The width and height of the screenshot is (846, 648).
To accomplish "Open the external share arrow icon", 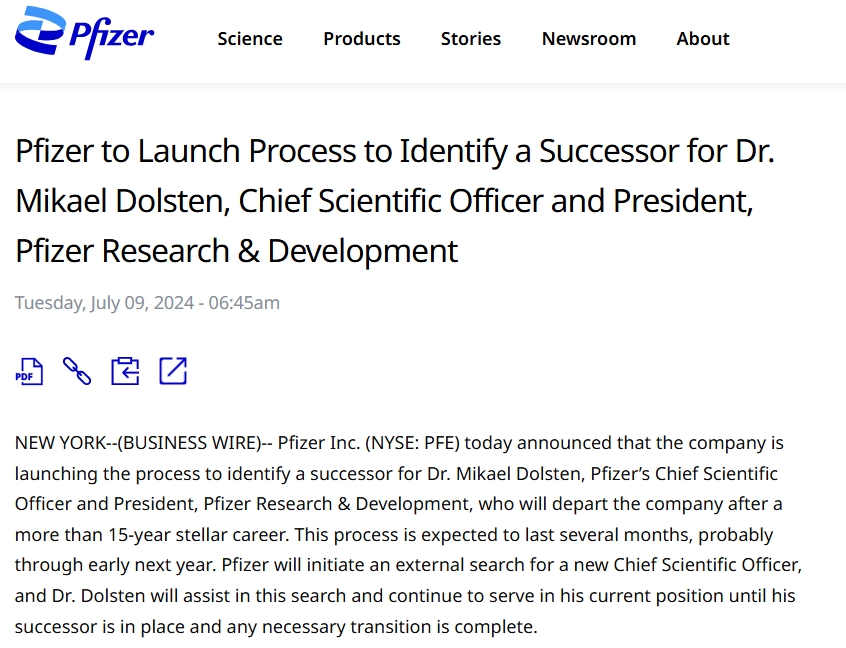I will pos(173,371).
